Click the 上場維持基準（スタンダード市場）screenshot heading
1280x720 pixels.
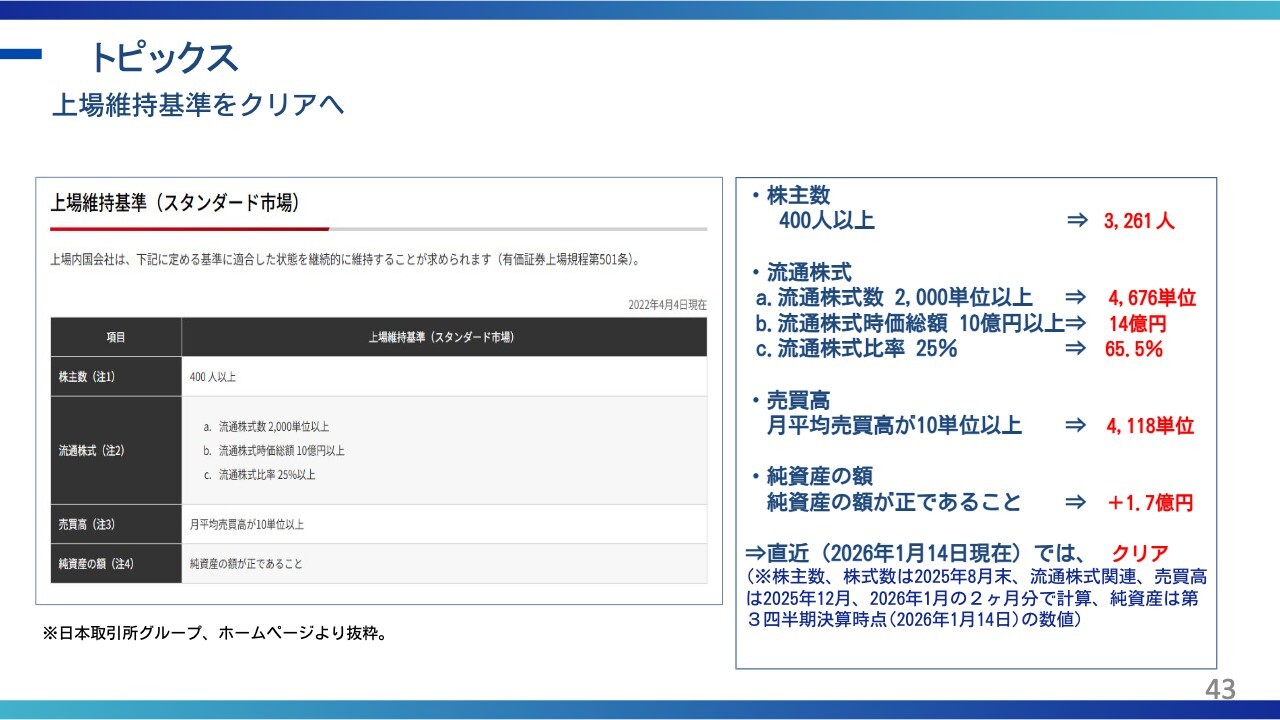point(174,203)
